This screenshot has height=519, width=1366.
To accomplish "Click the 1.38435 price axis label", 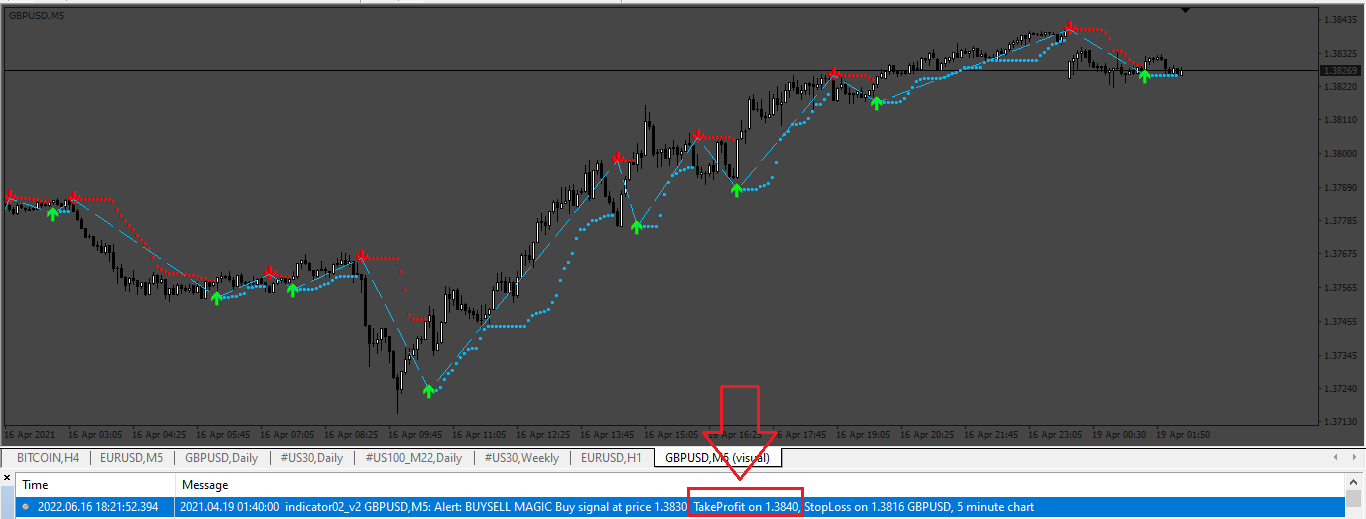I will [x=1339, y=19].
